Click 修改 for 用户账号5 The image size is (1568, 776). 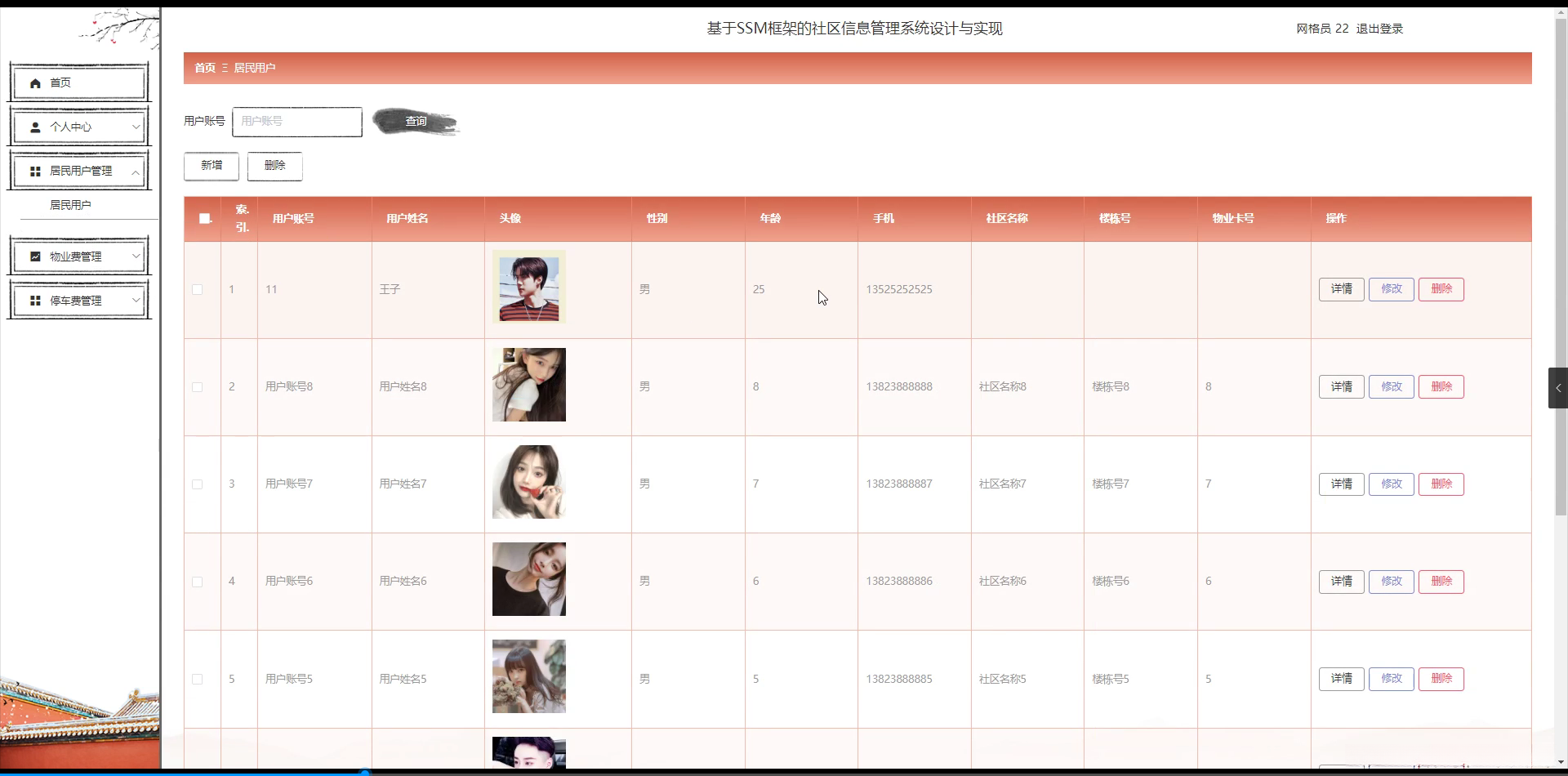tap(1392, 679)
